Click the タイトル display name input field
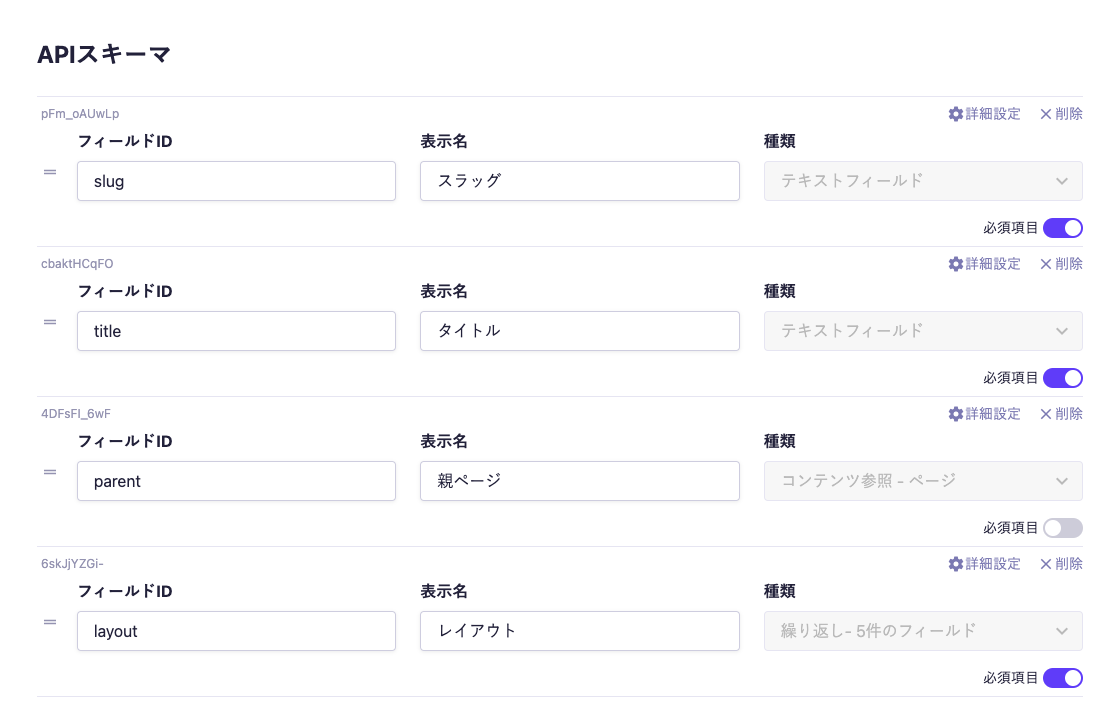Viewport: 1096px width, 719px height. [x=580, y=331]
